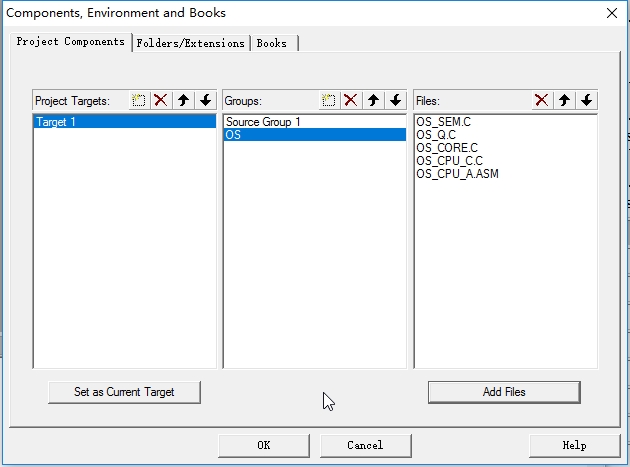Delete selected group using Groups X icon

[350, 100]
